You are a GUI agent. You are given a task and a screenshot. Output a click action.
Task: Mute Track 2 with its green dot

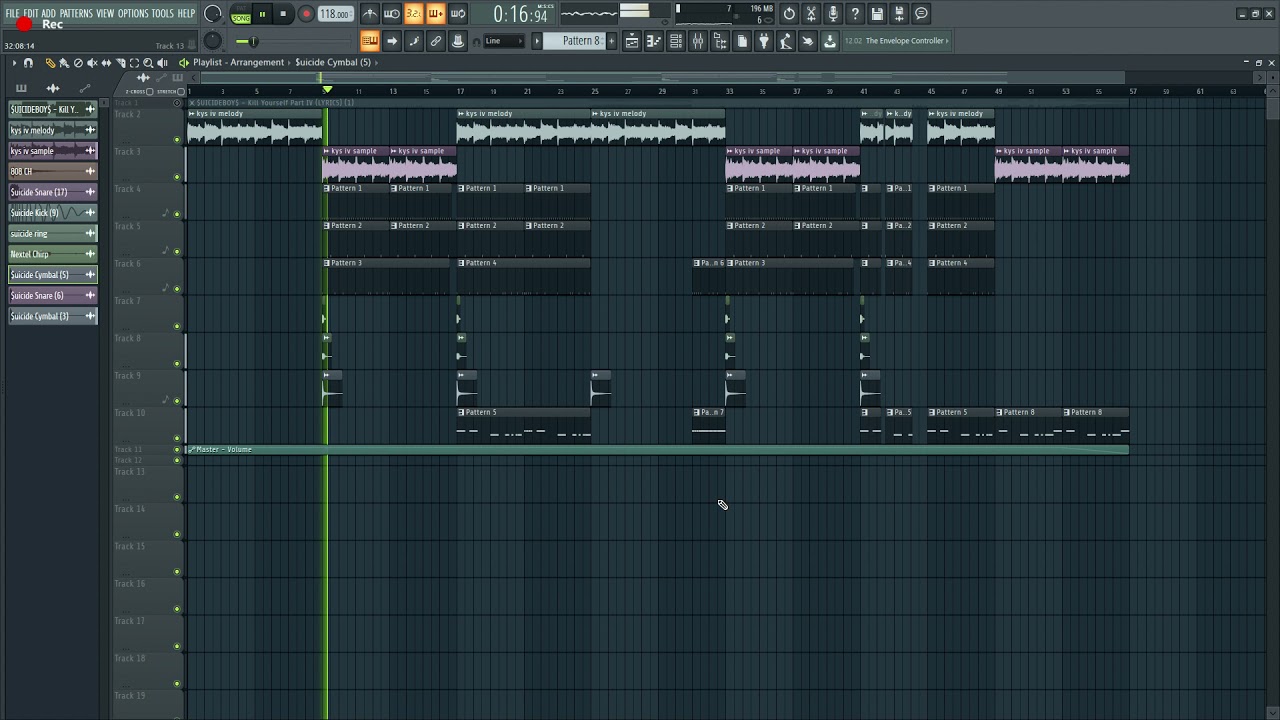178,140
